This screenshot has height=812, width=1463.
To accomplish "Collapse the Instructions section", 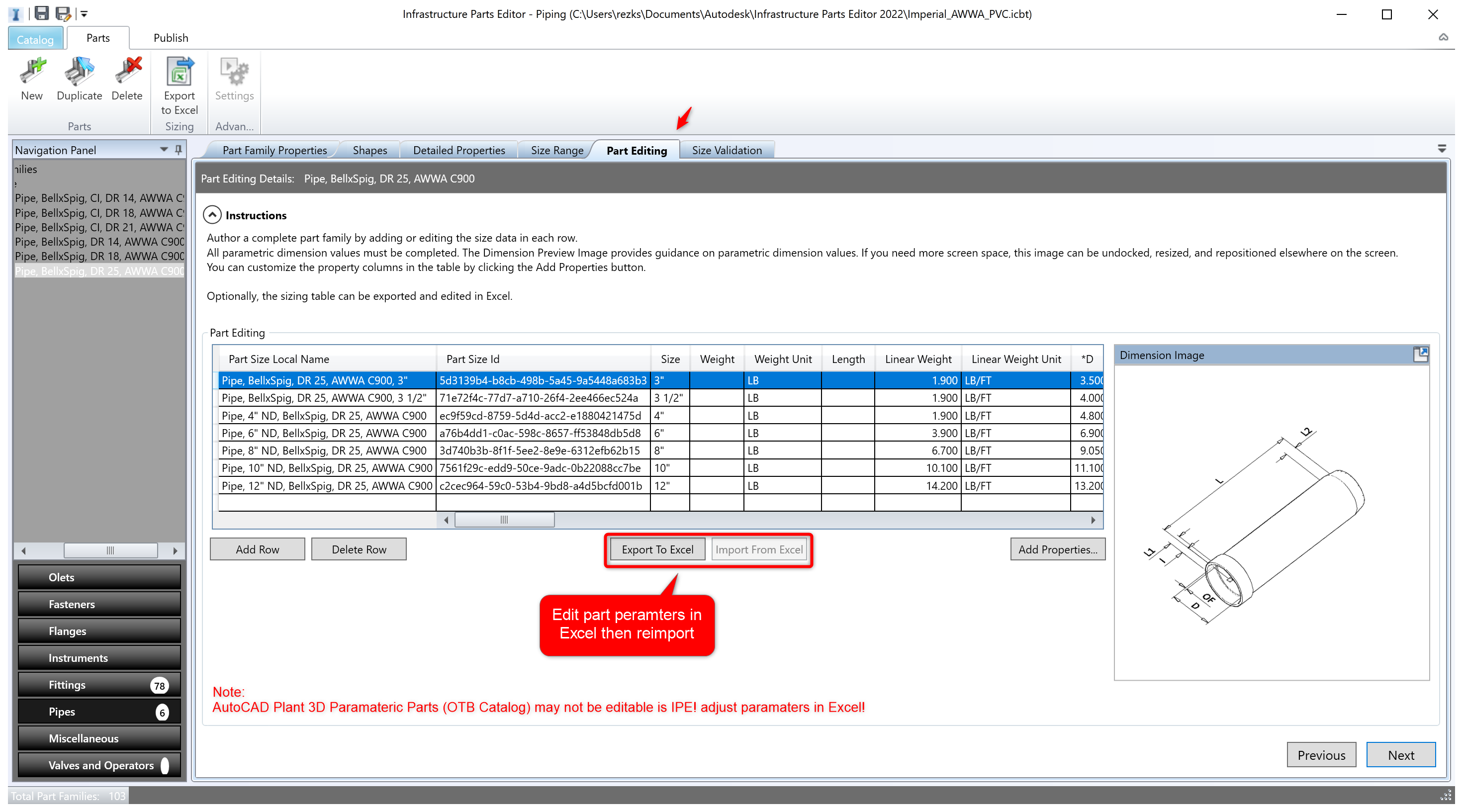I will [x=212, y=215].
